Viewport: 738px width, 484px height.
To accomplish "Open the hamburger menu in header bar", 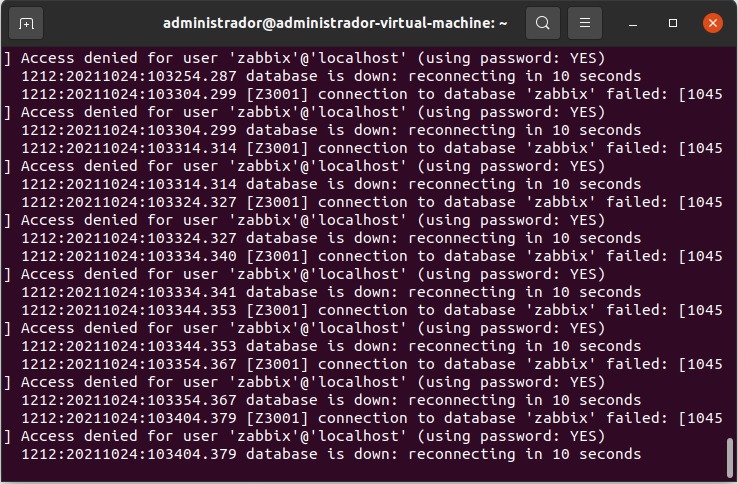I will pos(585,23).
